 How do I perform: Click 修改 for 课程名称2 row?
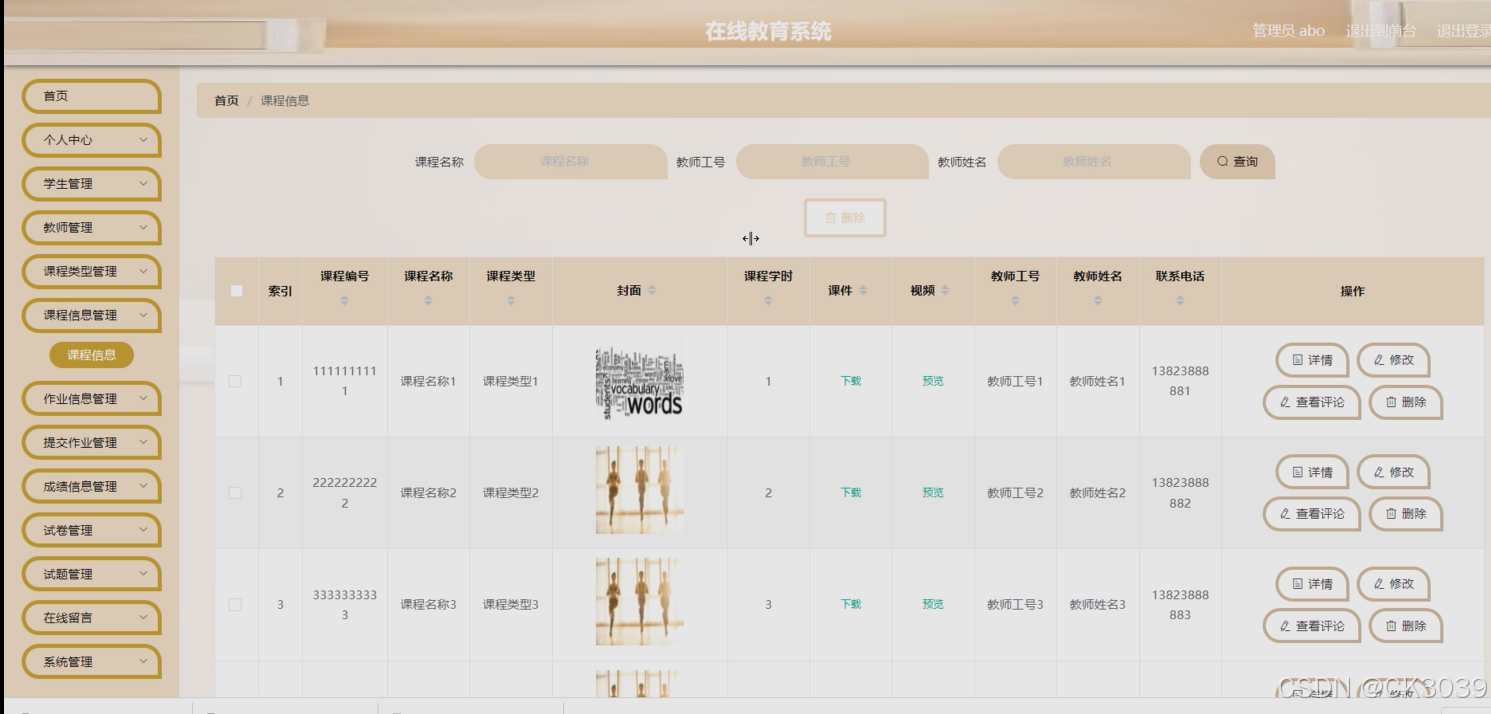click(1393, 472)
